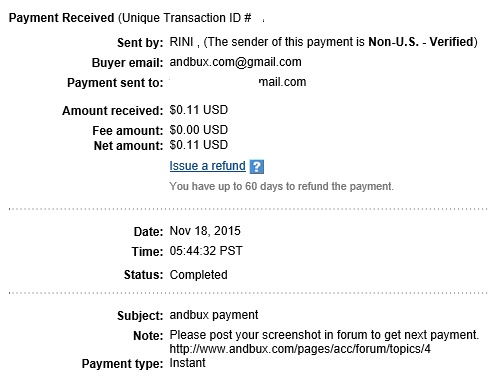Image resolution: width=489 pixels, height=381 pixels.
Task: Click the Fee amount value $0.00 USD
Action: (199, 130)
